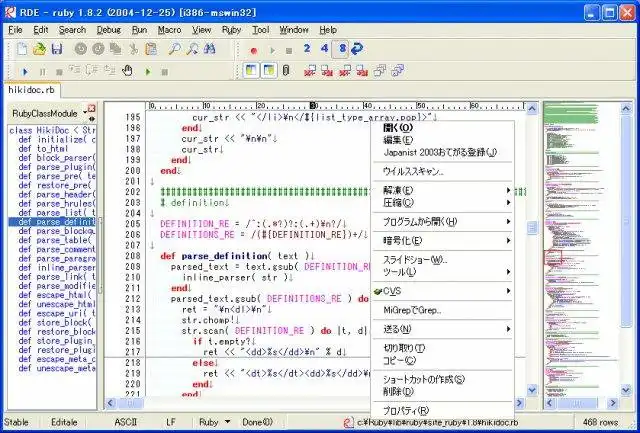Expand the 暗号化(E) submenu
The height and width of the screenshot is (433, 640).
point(442,241)
